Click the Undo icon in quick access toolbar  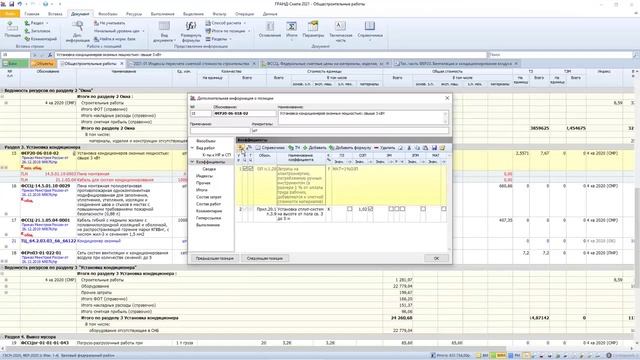coord(19,4)
